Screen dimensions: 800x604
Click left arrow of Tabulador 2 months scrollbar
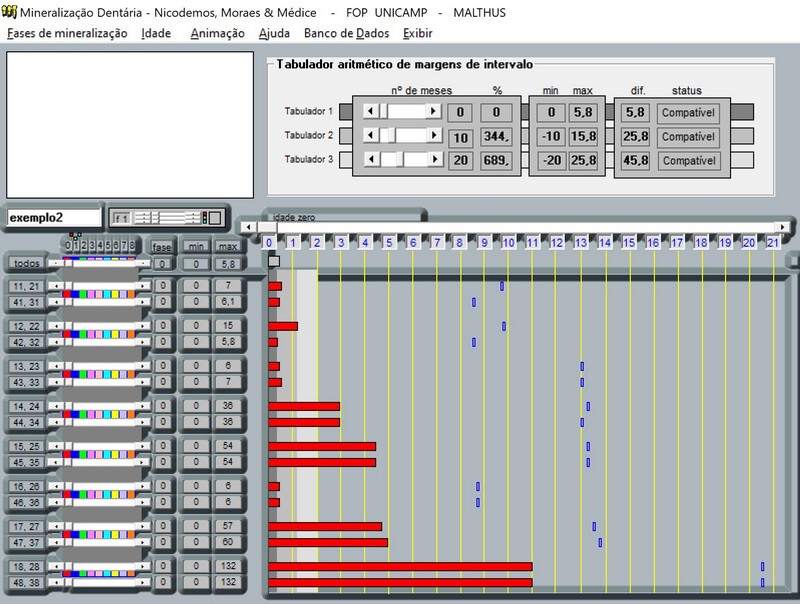tap(371, 136)
